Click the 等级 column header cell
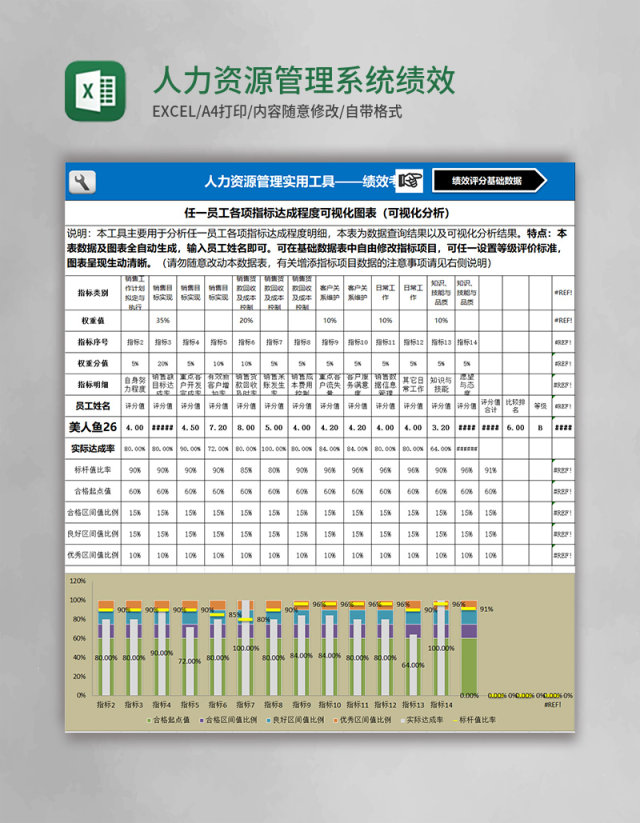This screenshot has height=823, width=640. pos(540,406)
